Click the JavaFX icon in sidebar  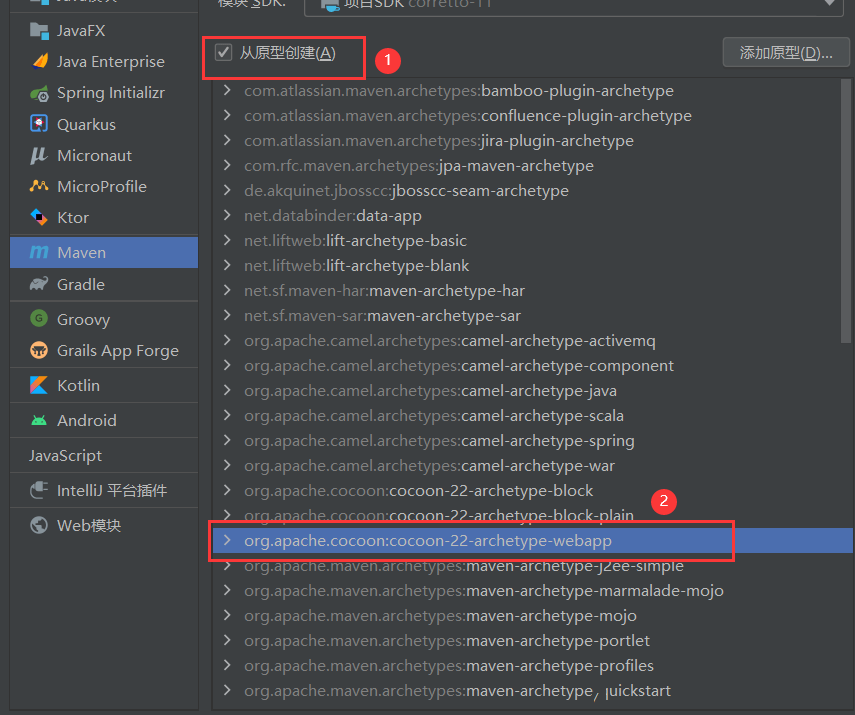39,31
